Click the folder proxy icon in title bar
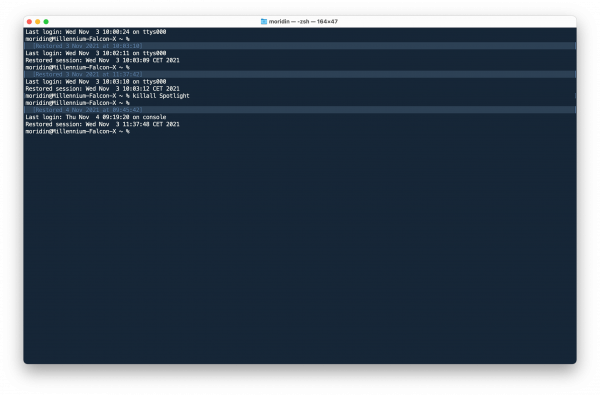 (x=264, y=22)
